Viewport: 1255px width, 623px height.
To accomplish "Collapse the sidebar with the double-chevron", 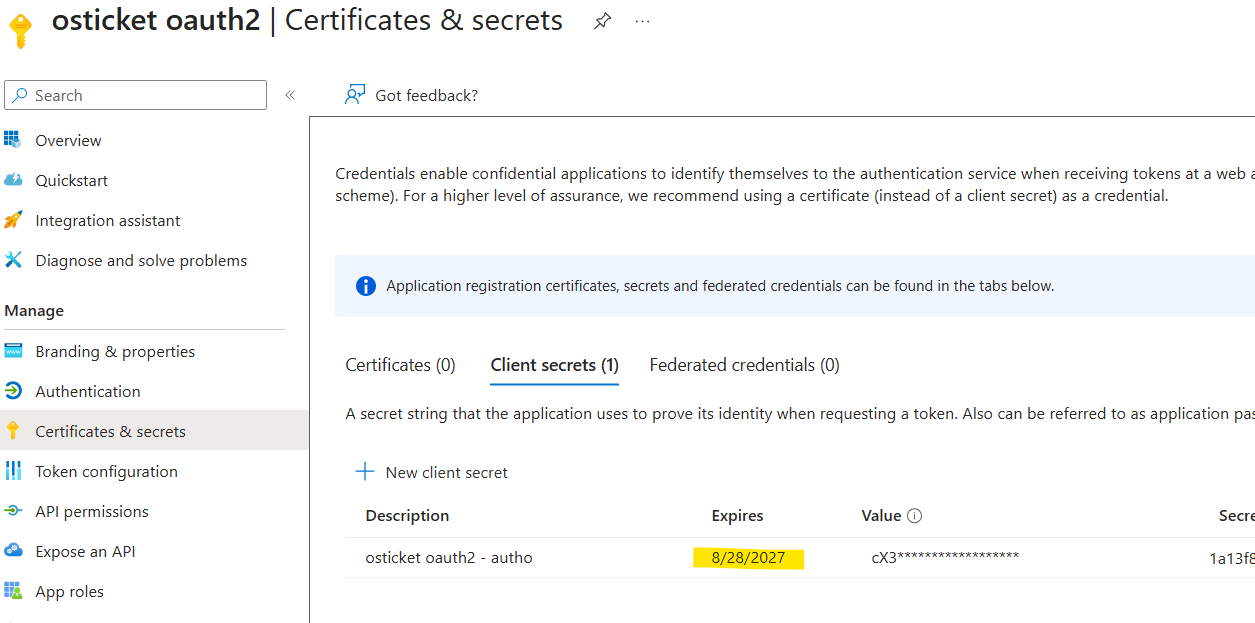I will (290, 95).
